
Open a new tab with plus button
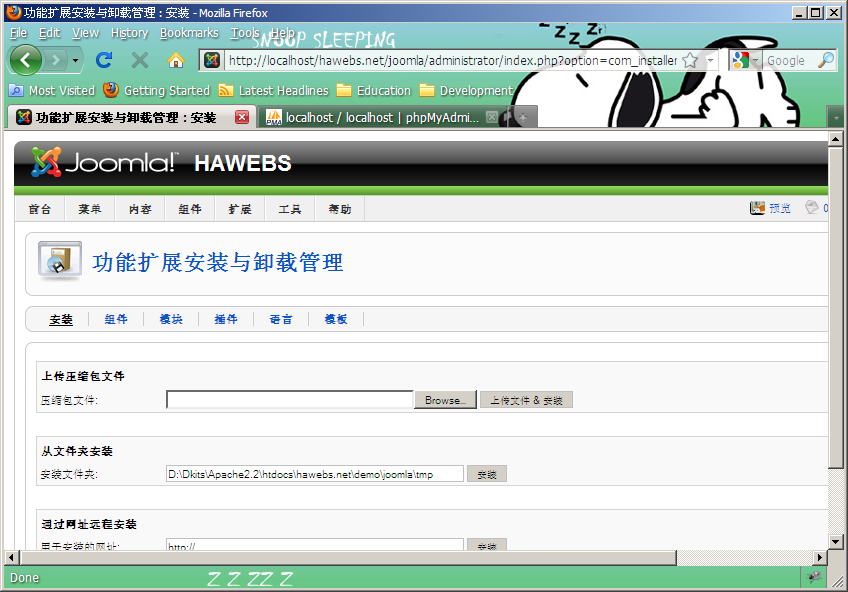tap(523, 117)
